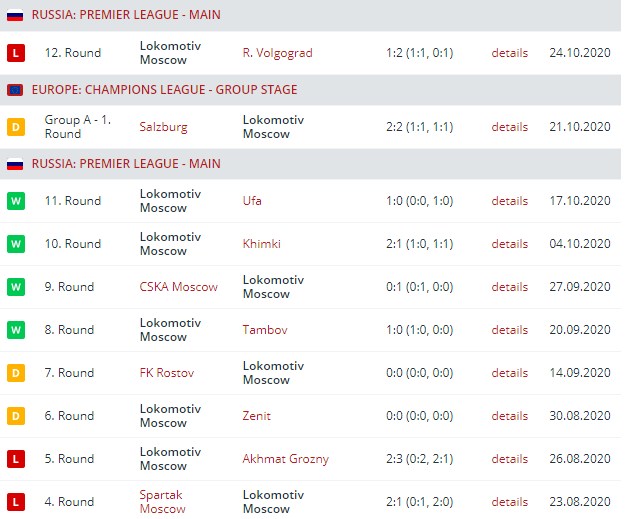Screen dimensions: 629x519
Task: Click the red L badge for R. Volgograd match
Action: (x=15, y=52)
